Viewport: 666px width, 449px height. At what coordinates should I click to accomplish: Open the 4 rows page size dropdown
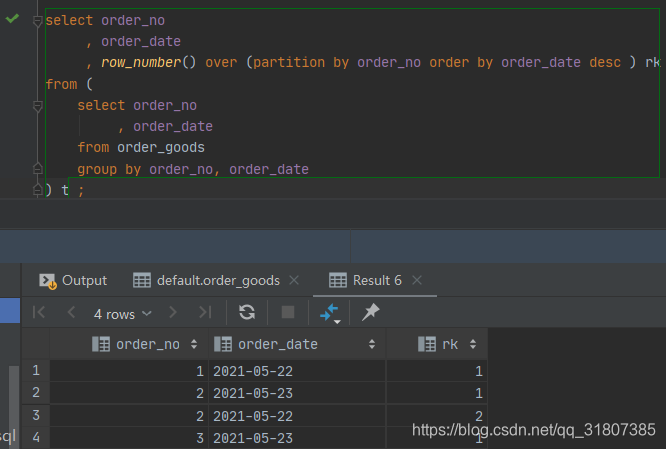pos(122,314)
